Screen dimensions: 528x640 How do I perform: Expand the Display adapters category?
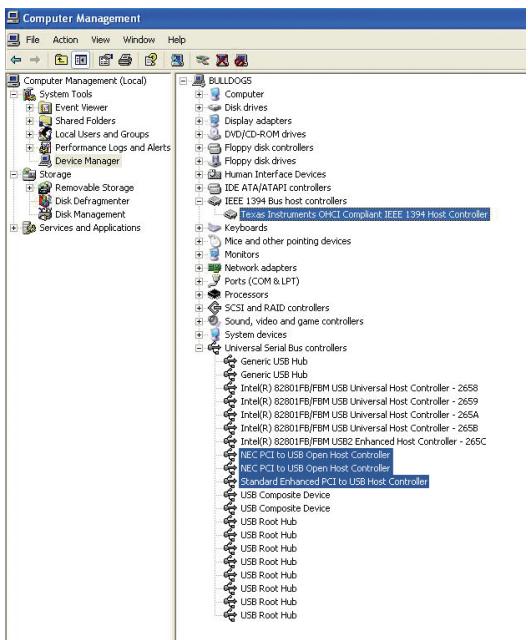click(x=199, y=121)
